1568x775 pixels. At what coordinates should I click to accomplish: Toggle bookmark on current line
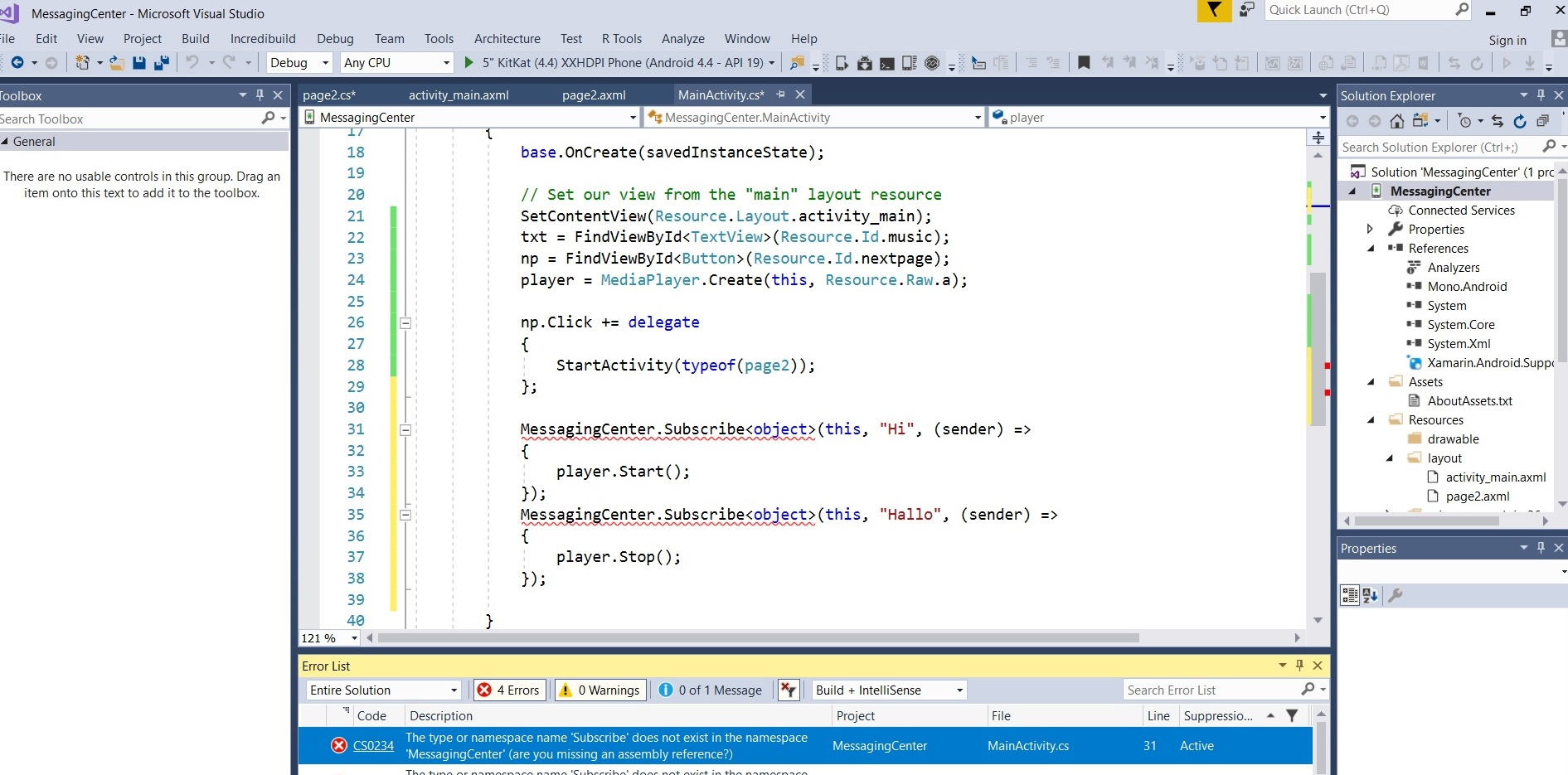[x=1084, y=62]
